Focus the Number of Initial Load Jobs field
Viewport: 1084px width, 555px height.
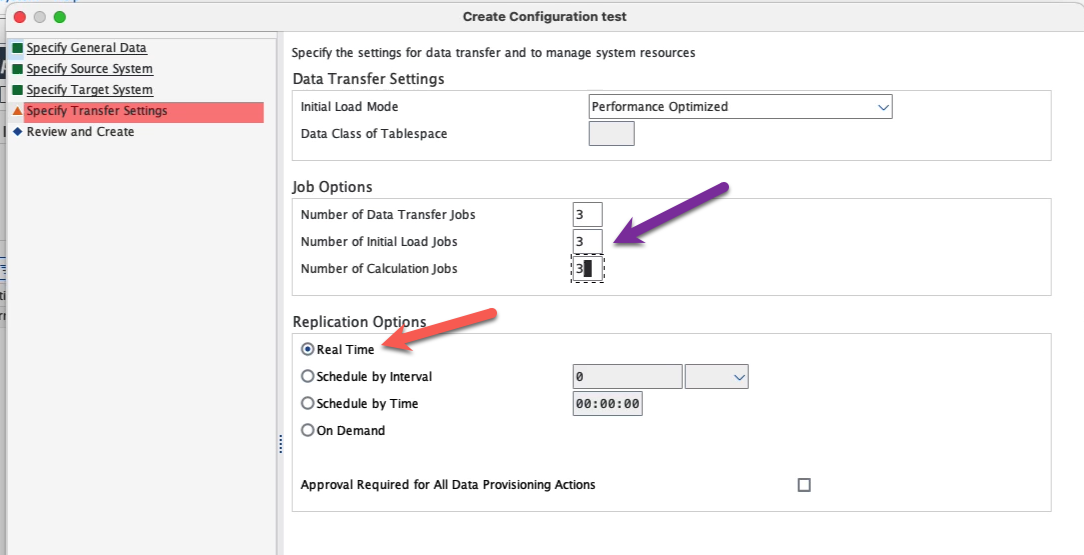pos(587,241)
